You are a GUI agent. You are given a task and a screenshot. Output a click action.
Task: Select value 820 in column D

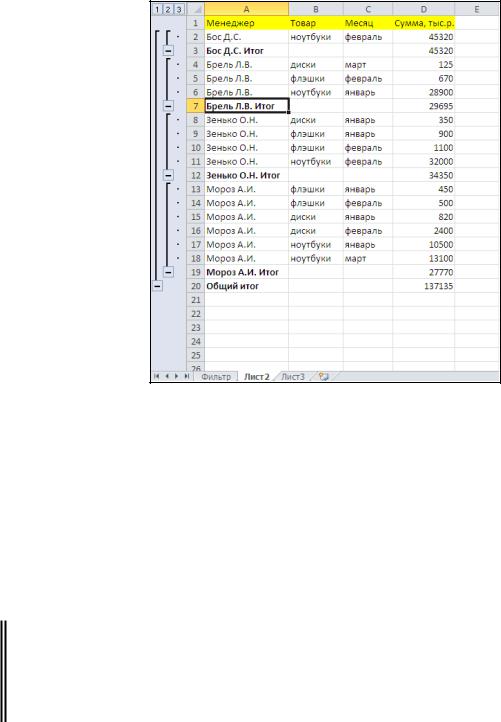[x=424, y=217]
